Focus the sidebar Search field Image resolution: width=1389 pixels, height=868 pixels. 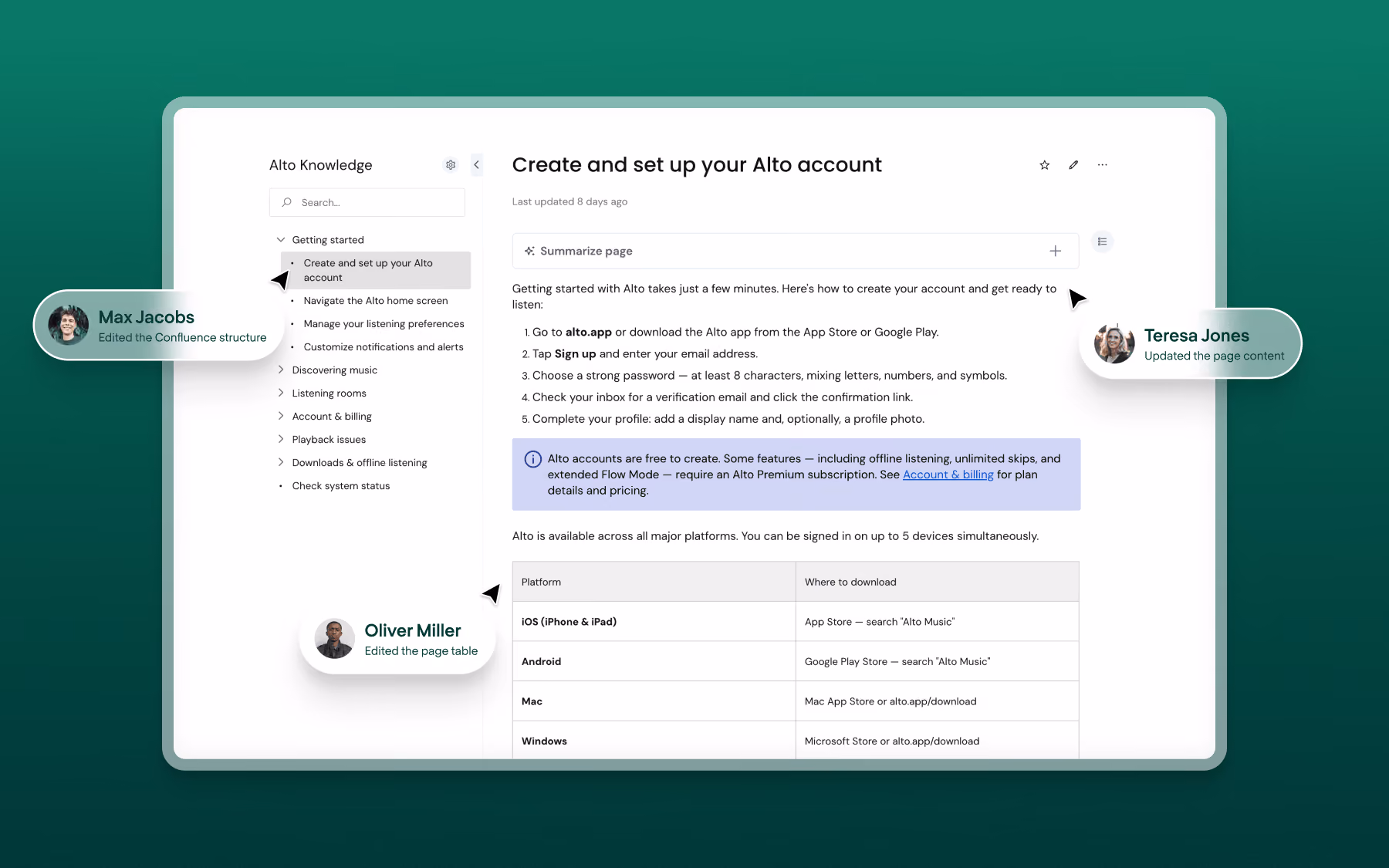367,202
